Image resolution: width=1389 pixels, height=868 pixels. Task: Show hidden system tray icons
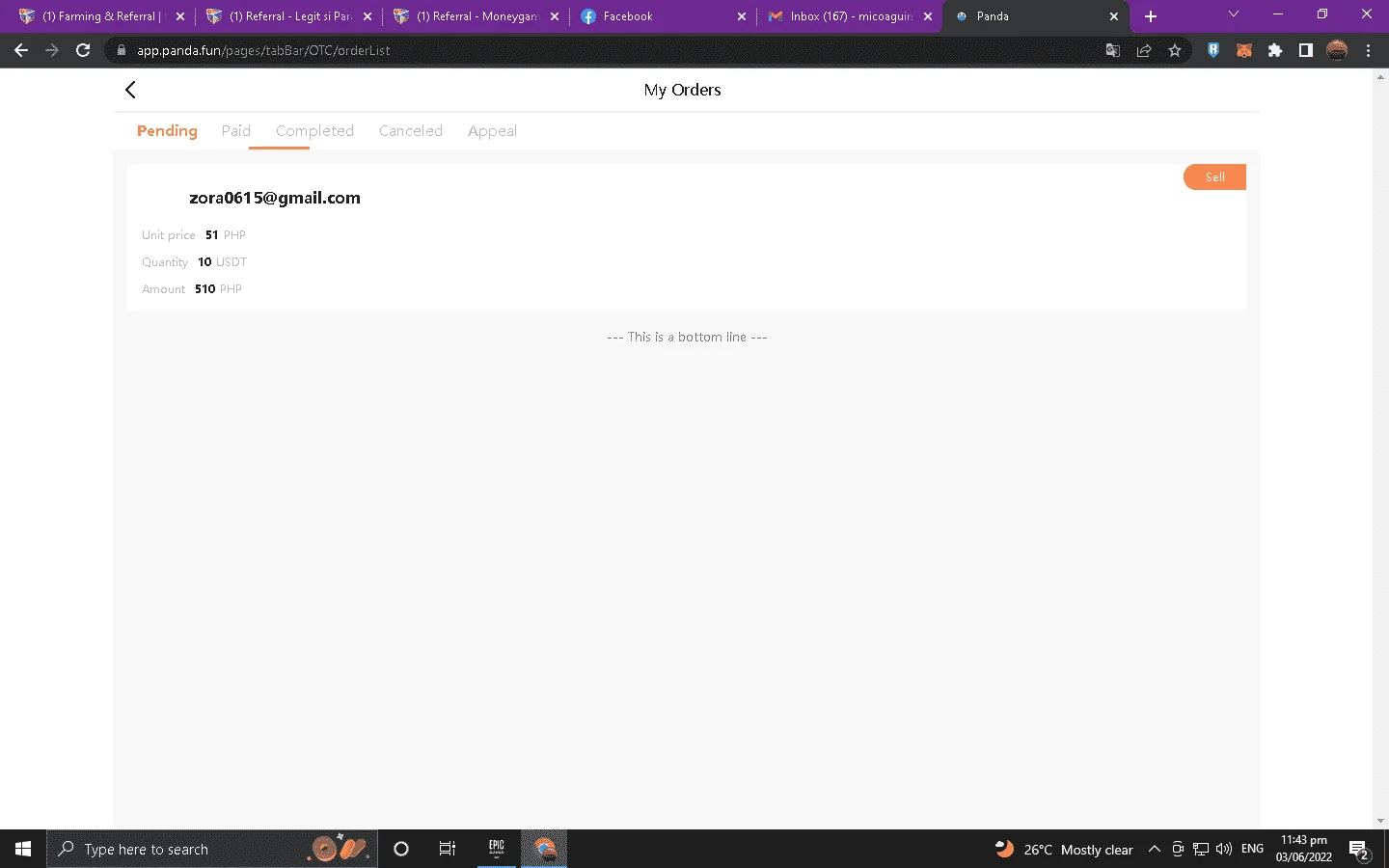pos(1154,850)
